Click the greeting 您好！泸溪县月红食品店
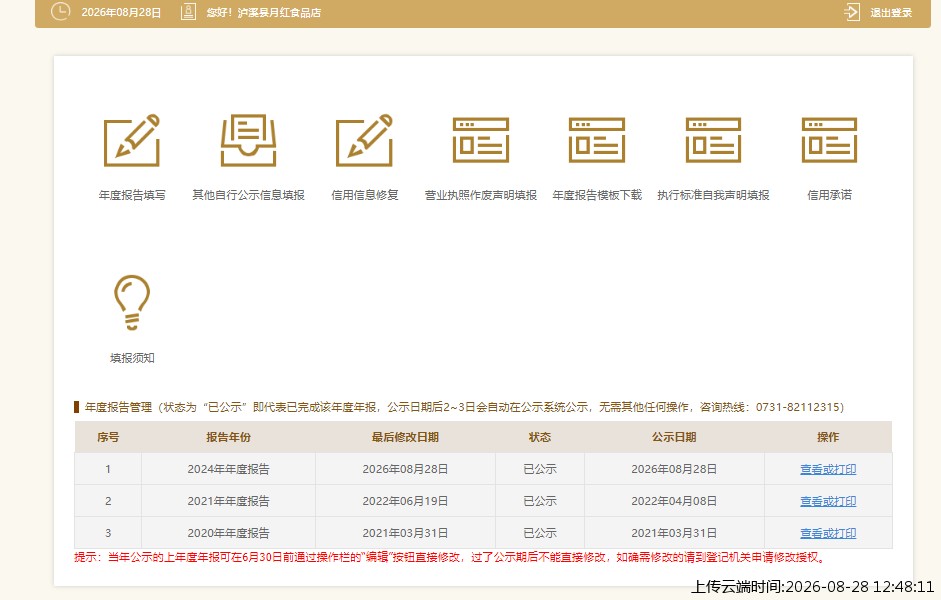This screenshot has width=941, height=600. tap(263, 13)
